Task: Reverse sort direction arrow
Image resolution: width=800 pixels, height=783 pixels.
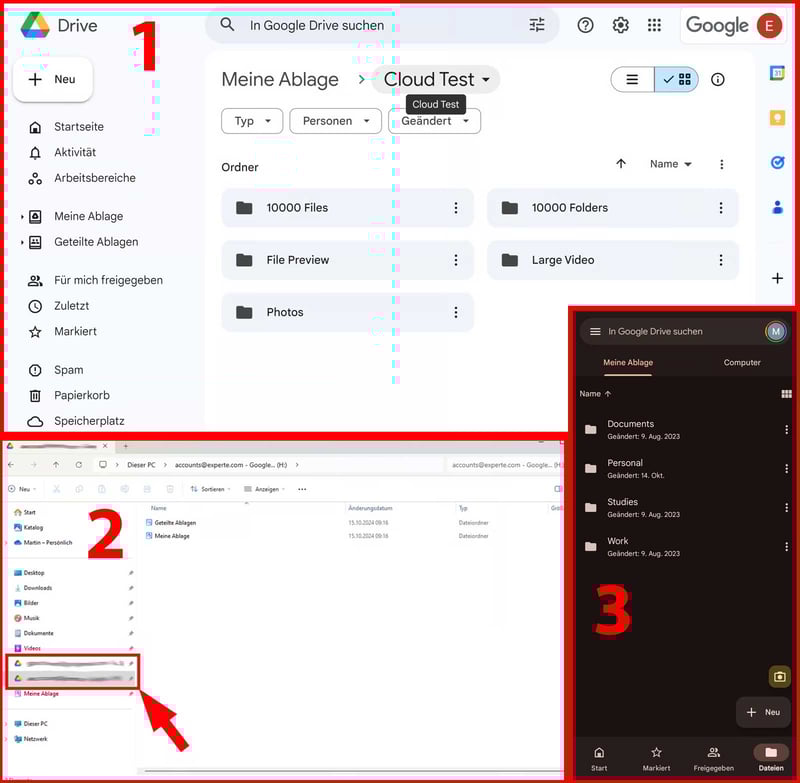Action: (x=621, y=164)
